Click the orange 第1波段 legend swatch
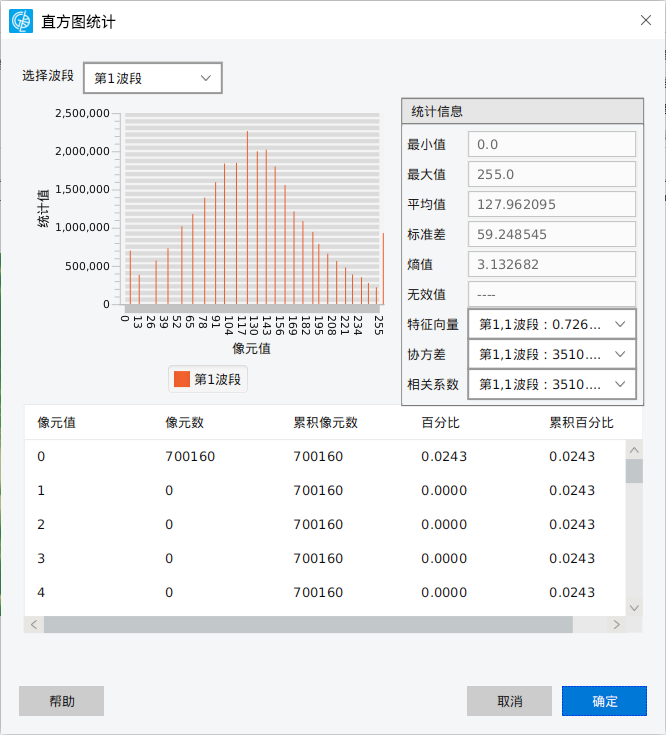The width and height of the screenshot is (666, 735). pos(182,379)
